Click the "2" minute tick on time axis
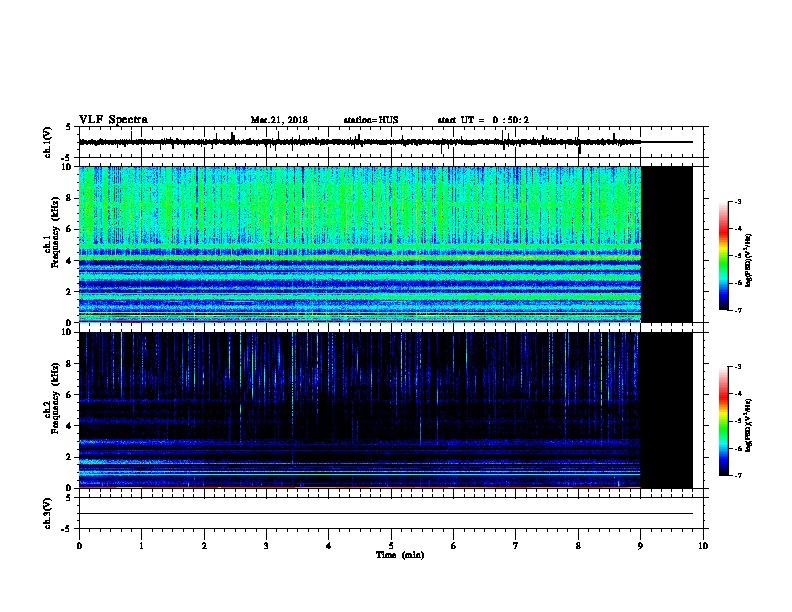Viewport: 792px width, 612px height. point(204,546)
